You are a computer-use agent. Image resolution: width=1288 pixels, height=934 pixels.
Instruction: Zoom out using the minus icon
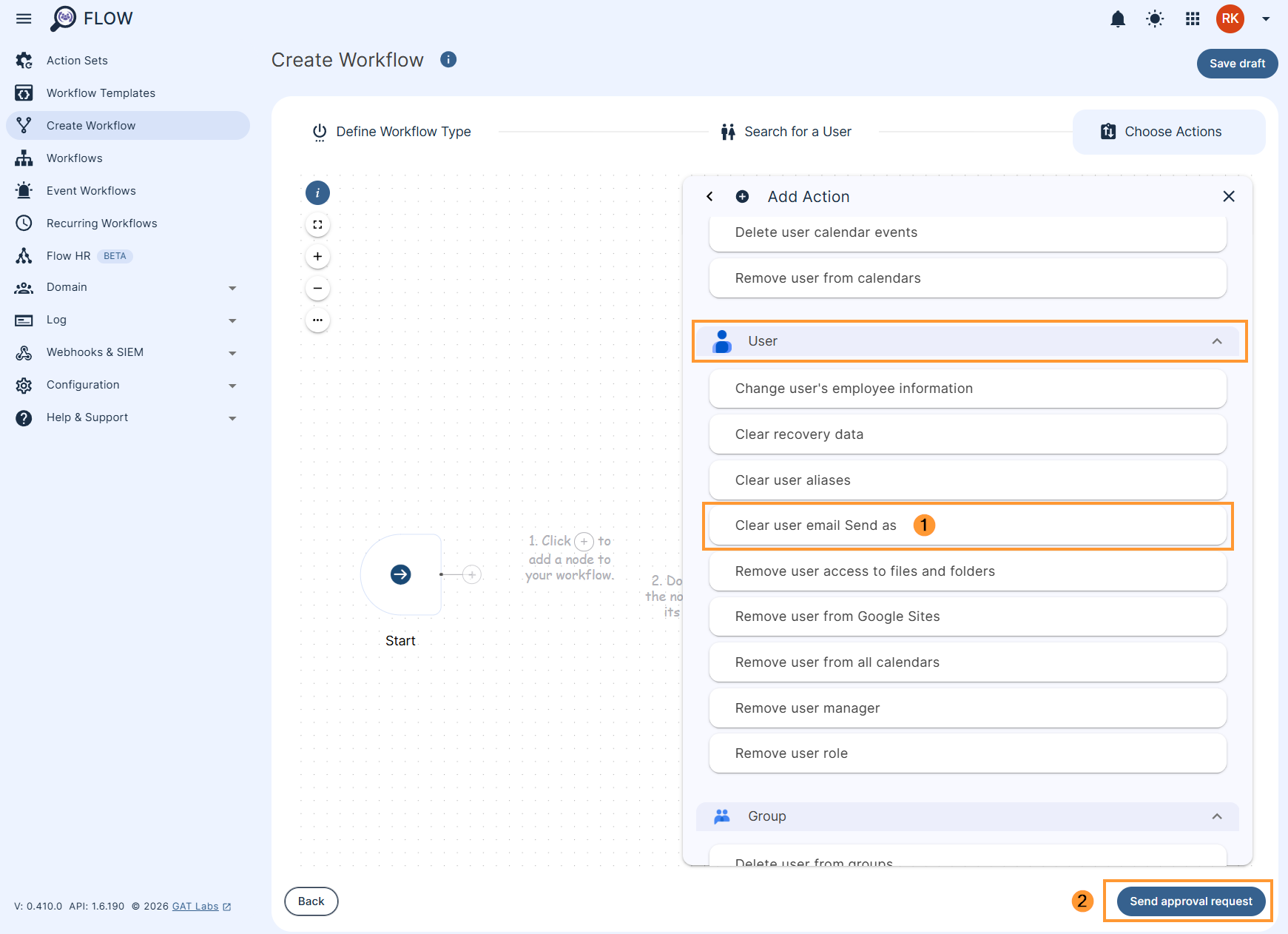click(x=317, y=288)
